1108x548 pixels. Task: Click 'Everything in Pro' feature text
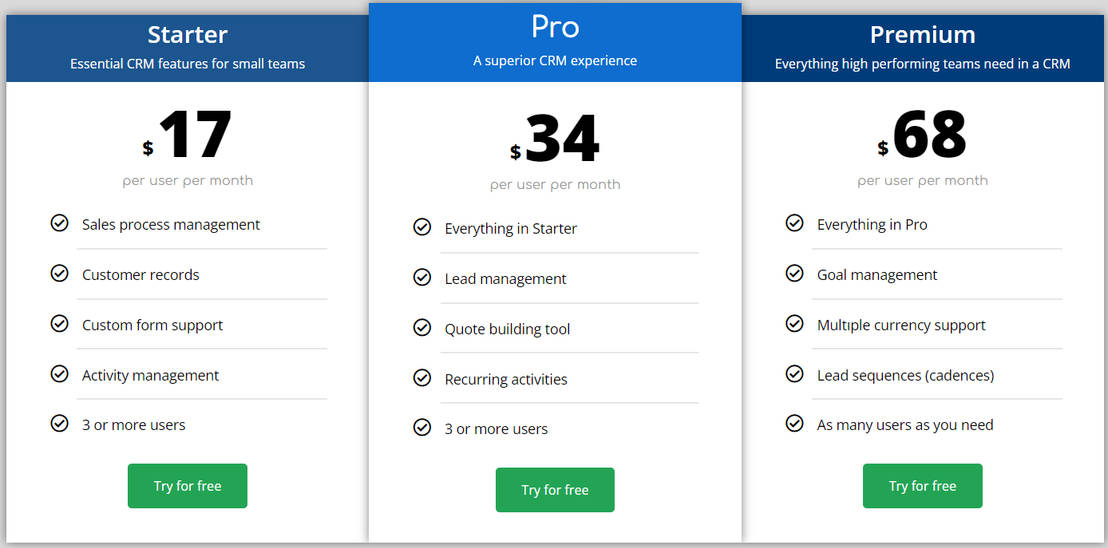tap(872, 225)
